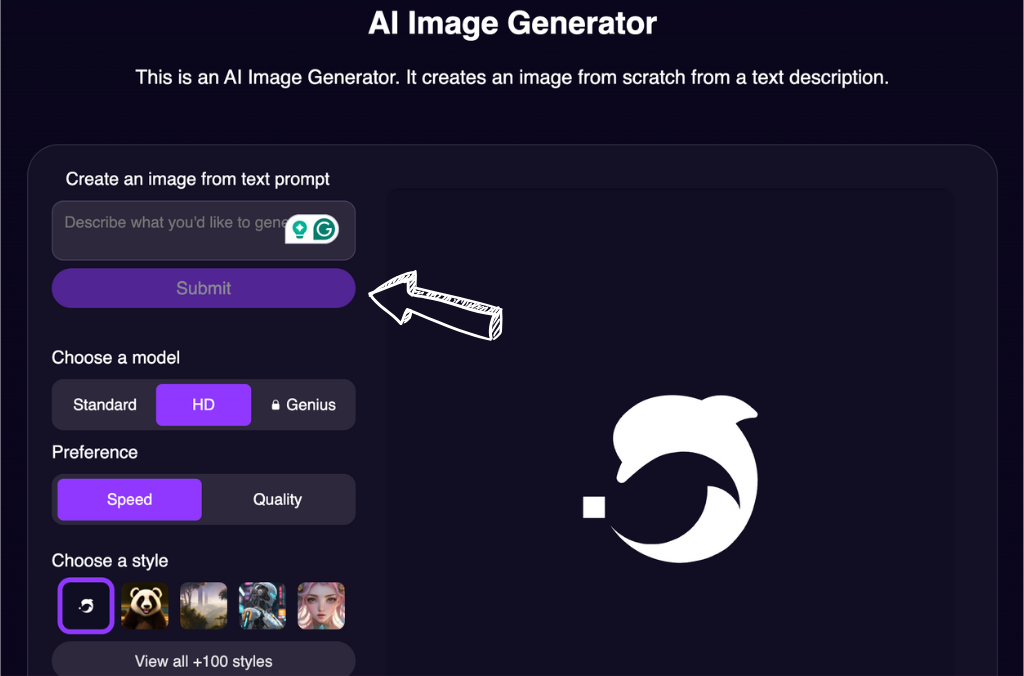
Task: Enable the Speed preference
Action: pyautogui.click(x=128, y=499)
